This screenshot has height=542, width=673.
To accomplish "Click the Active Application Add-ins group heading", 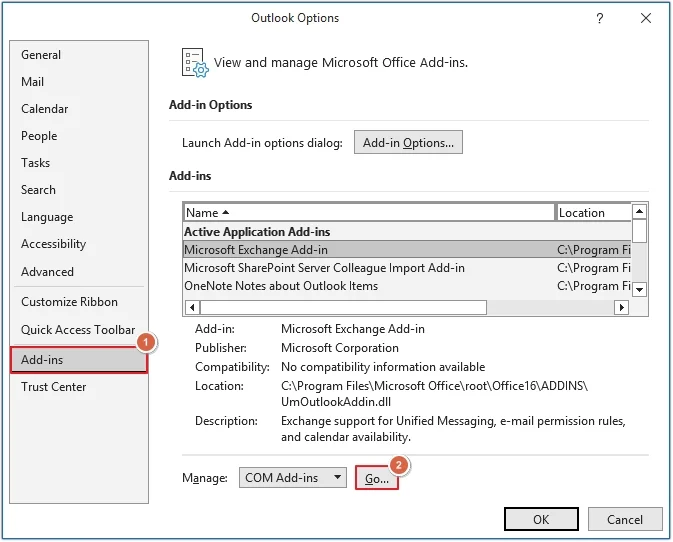I will pos(257,232).
